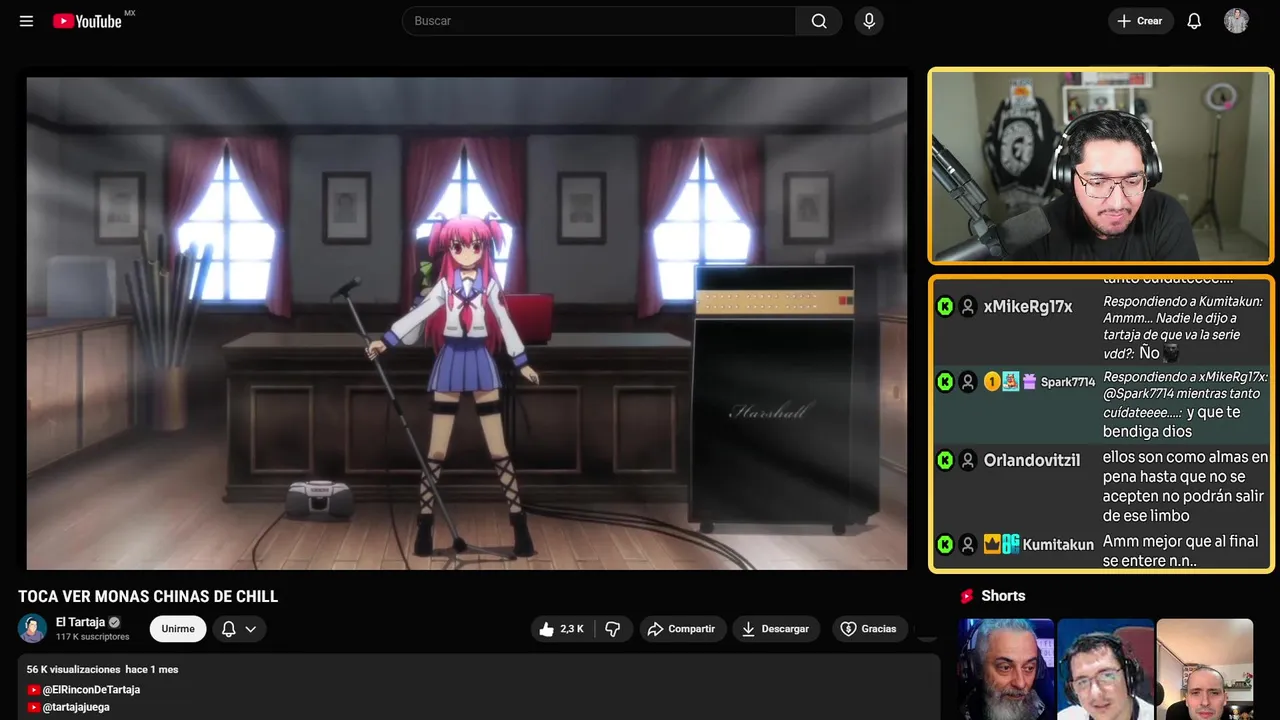This screenshot has width=1280, height=720.
Task: Click the Shorts section logo icon
Action: [967, 596]
